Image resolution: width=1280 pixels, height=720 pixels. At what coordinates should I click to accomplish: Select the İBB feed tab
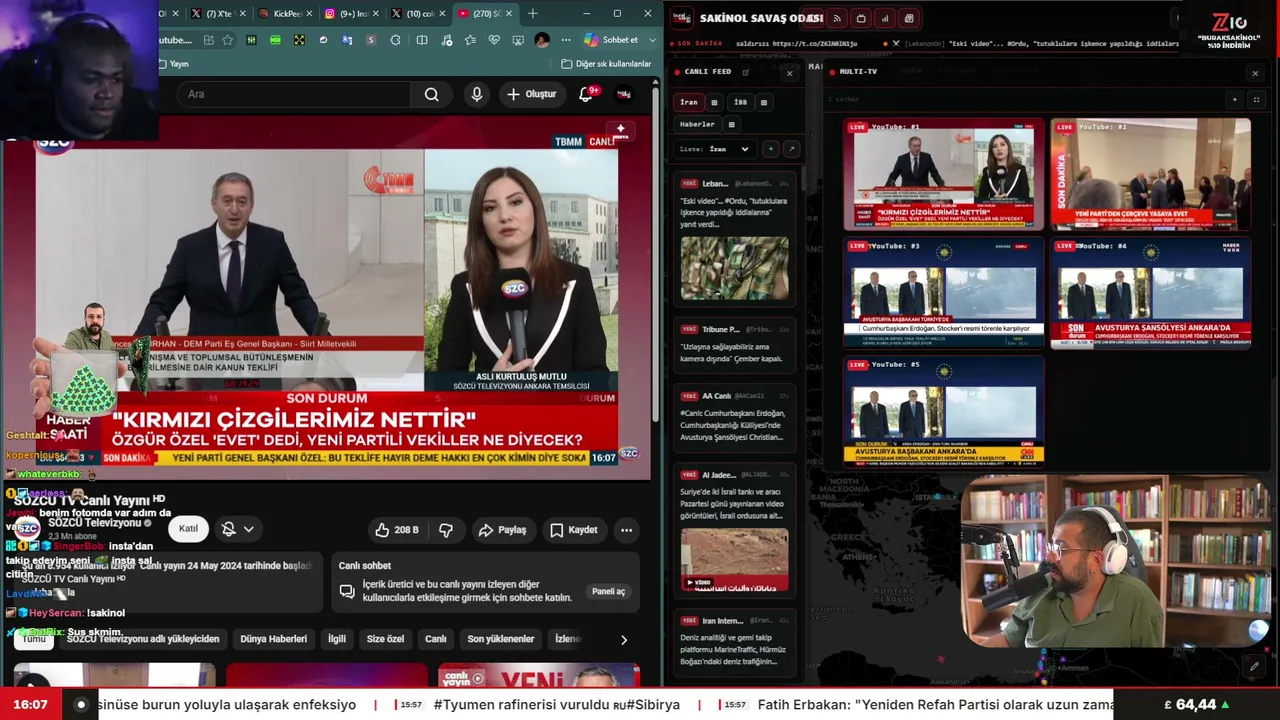click(x=740, y=102)
